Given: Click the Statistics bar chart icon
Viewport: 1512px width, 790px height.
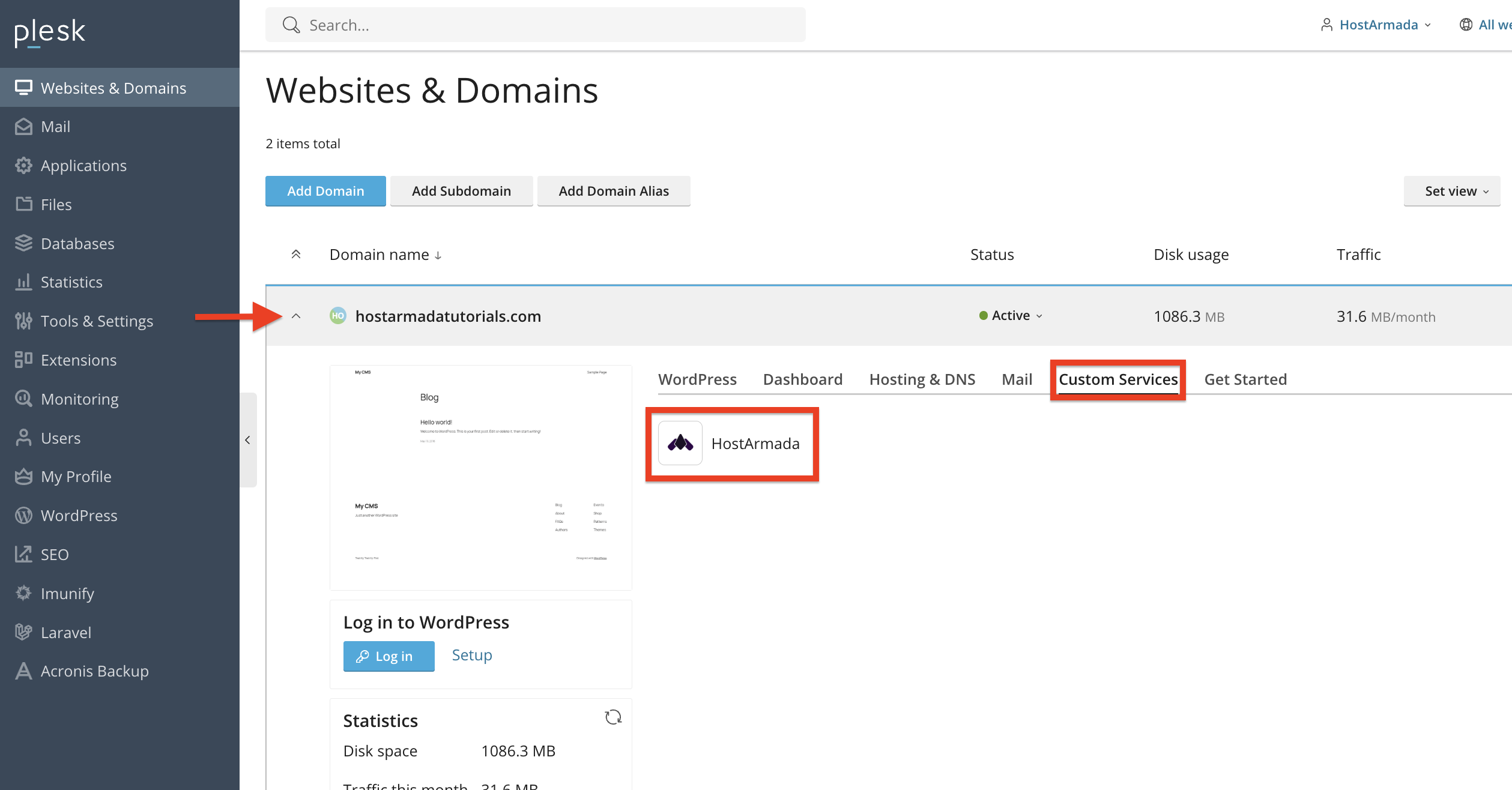Looking at the screenshot, I should tap(23, 282).
